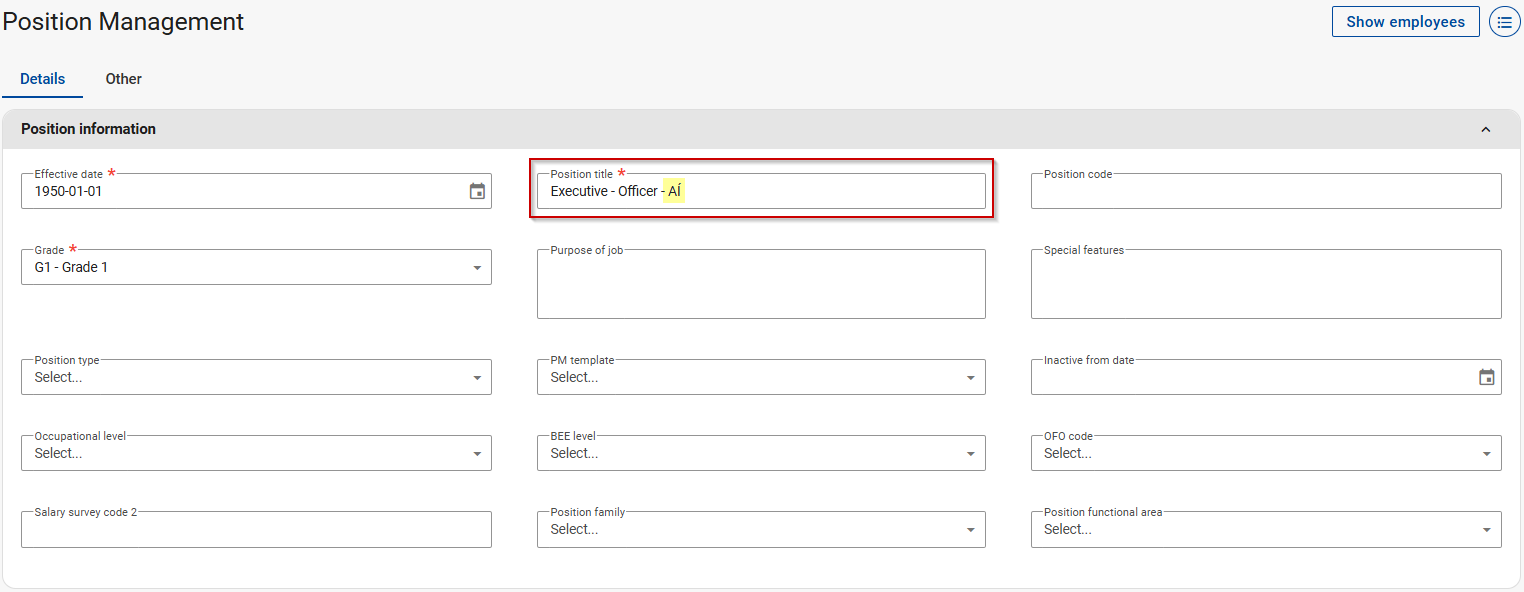Click the list view icon beside Show employees
This screenshot has width=1524, height=592.
pos(1504,21)
